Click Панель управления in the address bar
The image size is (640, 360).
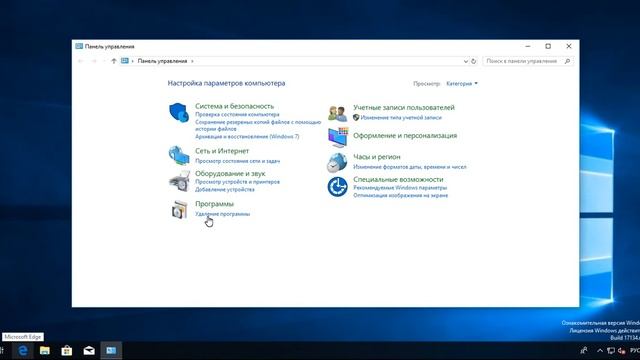click(162, 61)
